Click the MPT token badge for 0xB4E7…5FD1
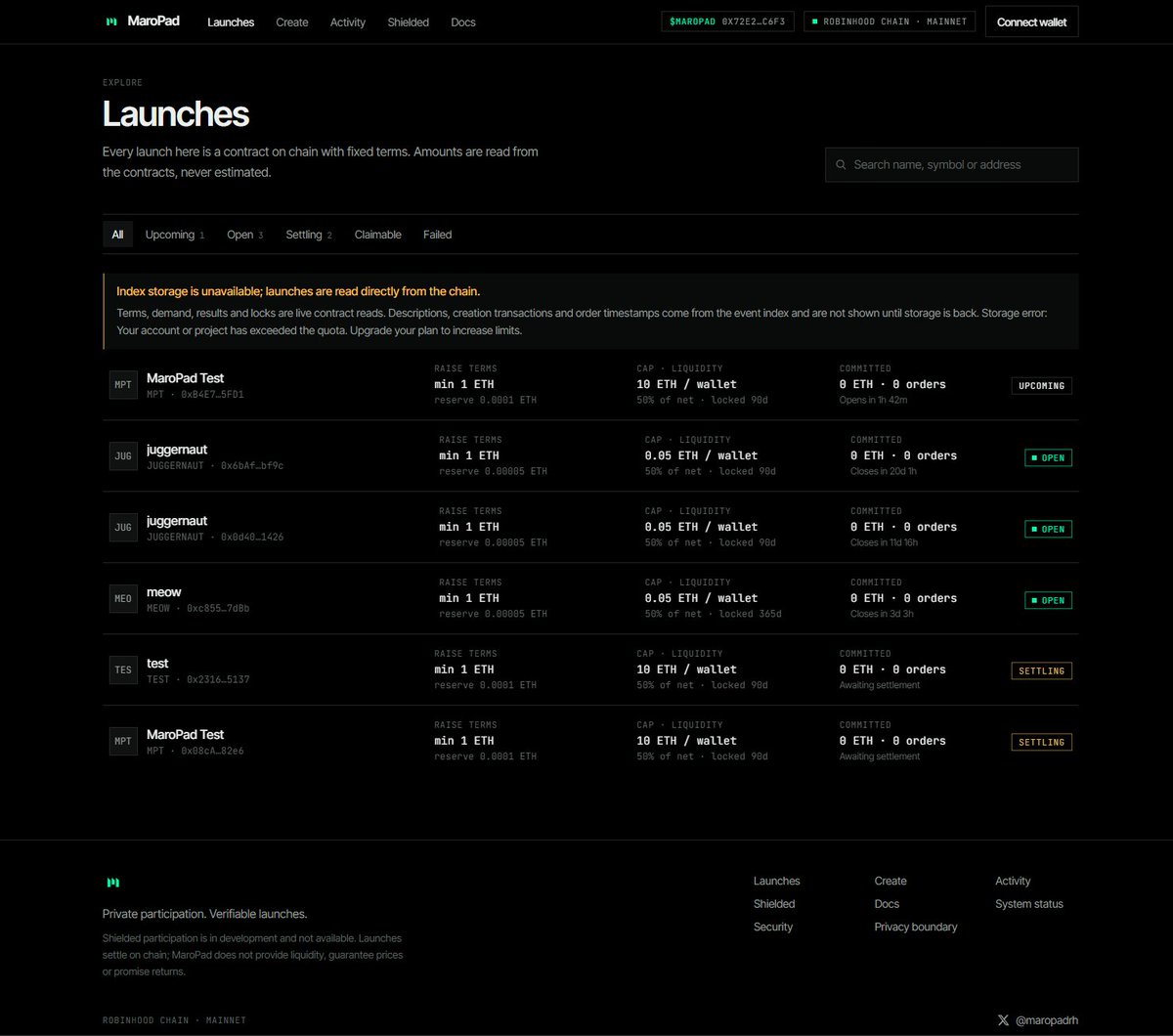The width and height of the screenshot is (1173, 1036). [x=123, y=385]
